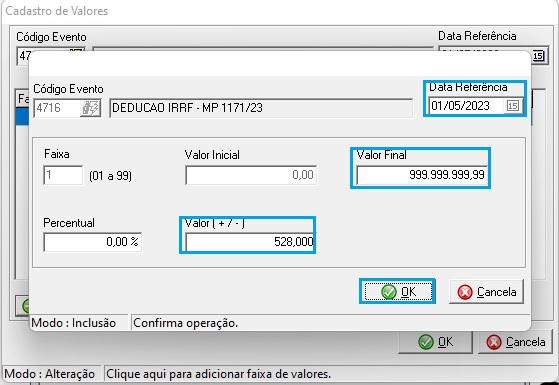Viewport: 559px width, 385px height.
Task: Click the background Código Evento field starting with 47
Action: click(25, 56)
